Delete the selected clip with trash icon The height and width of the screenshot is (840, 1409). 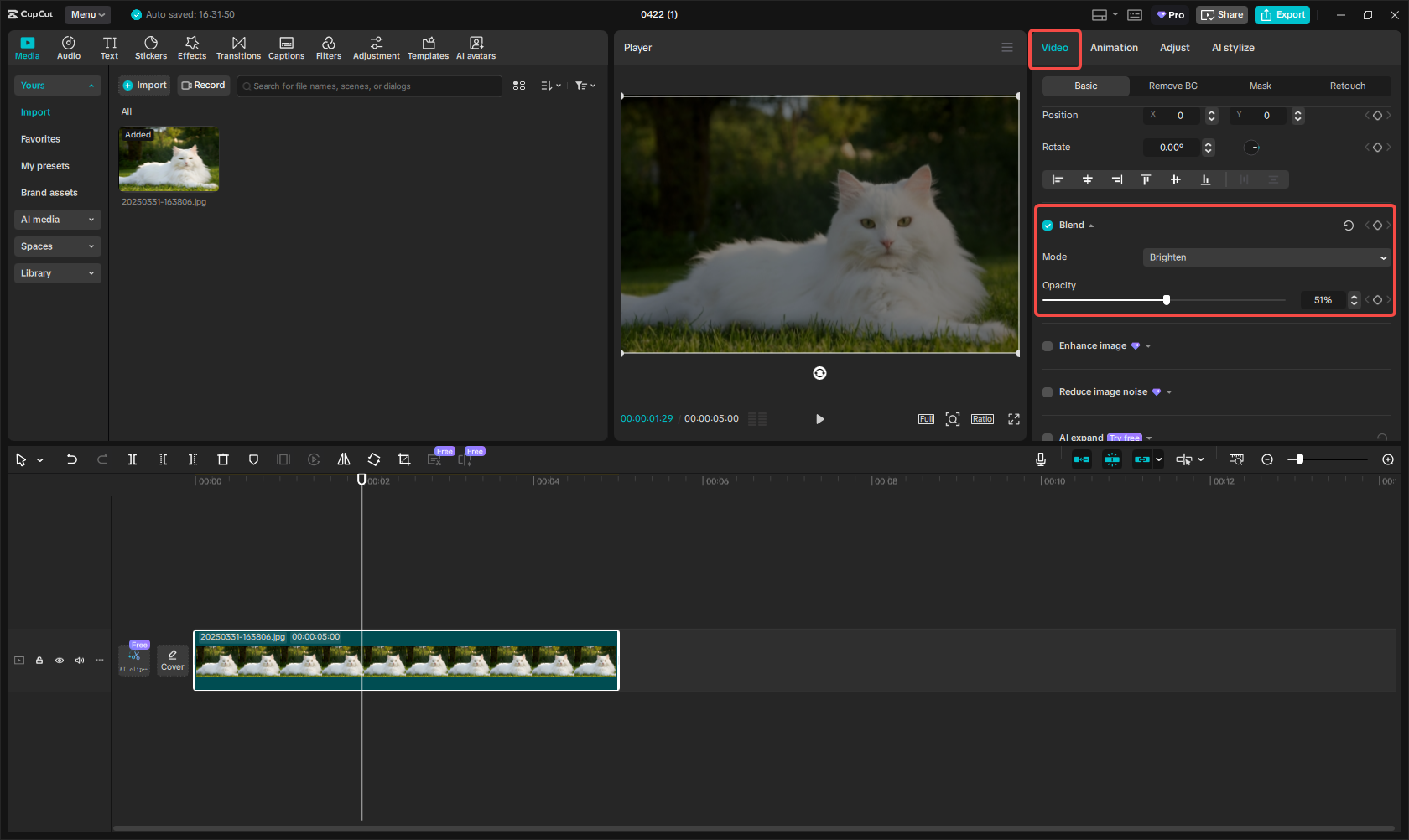point(223,459)
